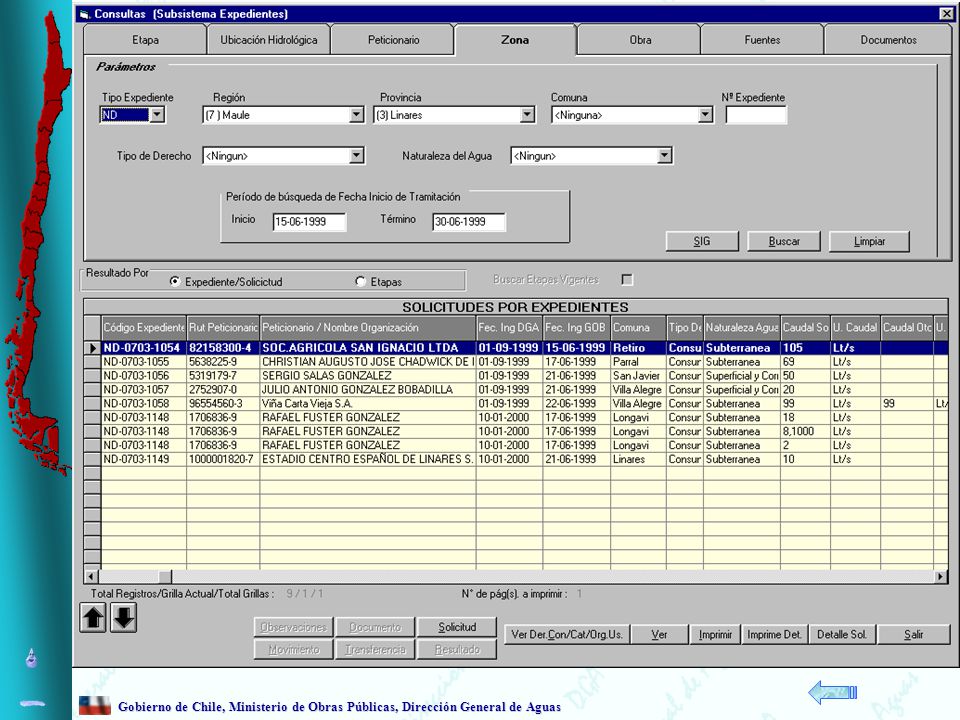Select row ND-0703-1055
The image size is (960, 720).
point(517,362)
